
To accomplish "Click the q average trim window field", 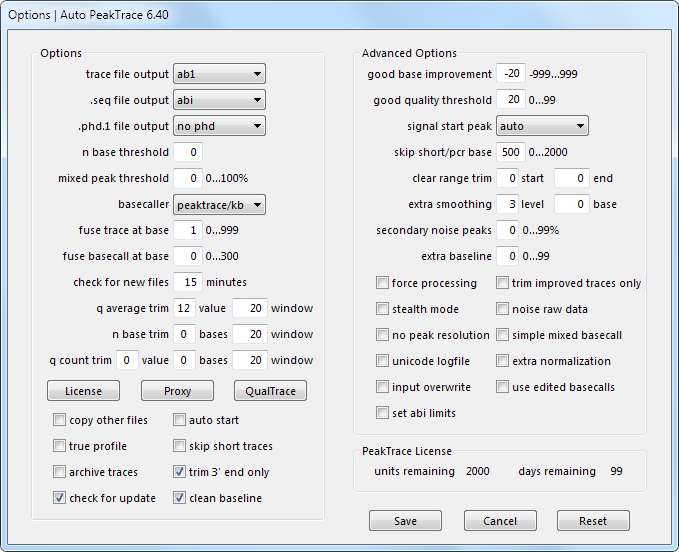I will tap(250, 308).
